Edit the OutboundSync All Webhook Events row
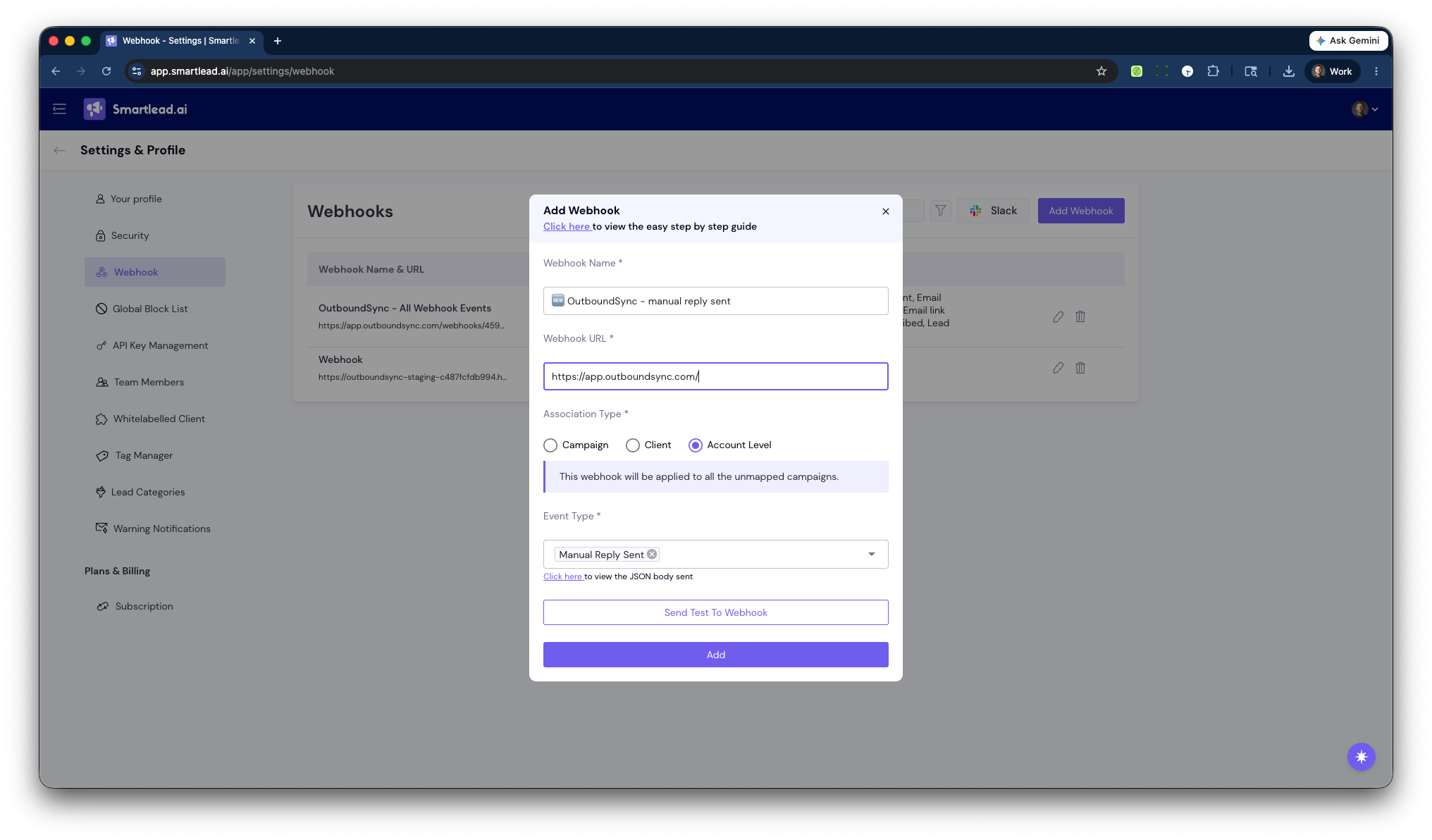The height and width of the screenshot is (840, 1432). coord(1058,317)
